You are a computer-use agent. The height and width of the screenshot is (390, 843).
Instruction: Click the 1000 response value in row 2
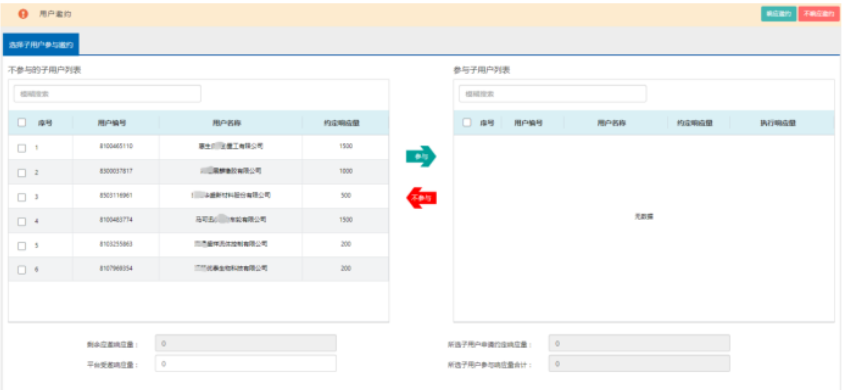coord(346,171)
